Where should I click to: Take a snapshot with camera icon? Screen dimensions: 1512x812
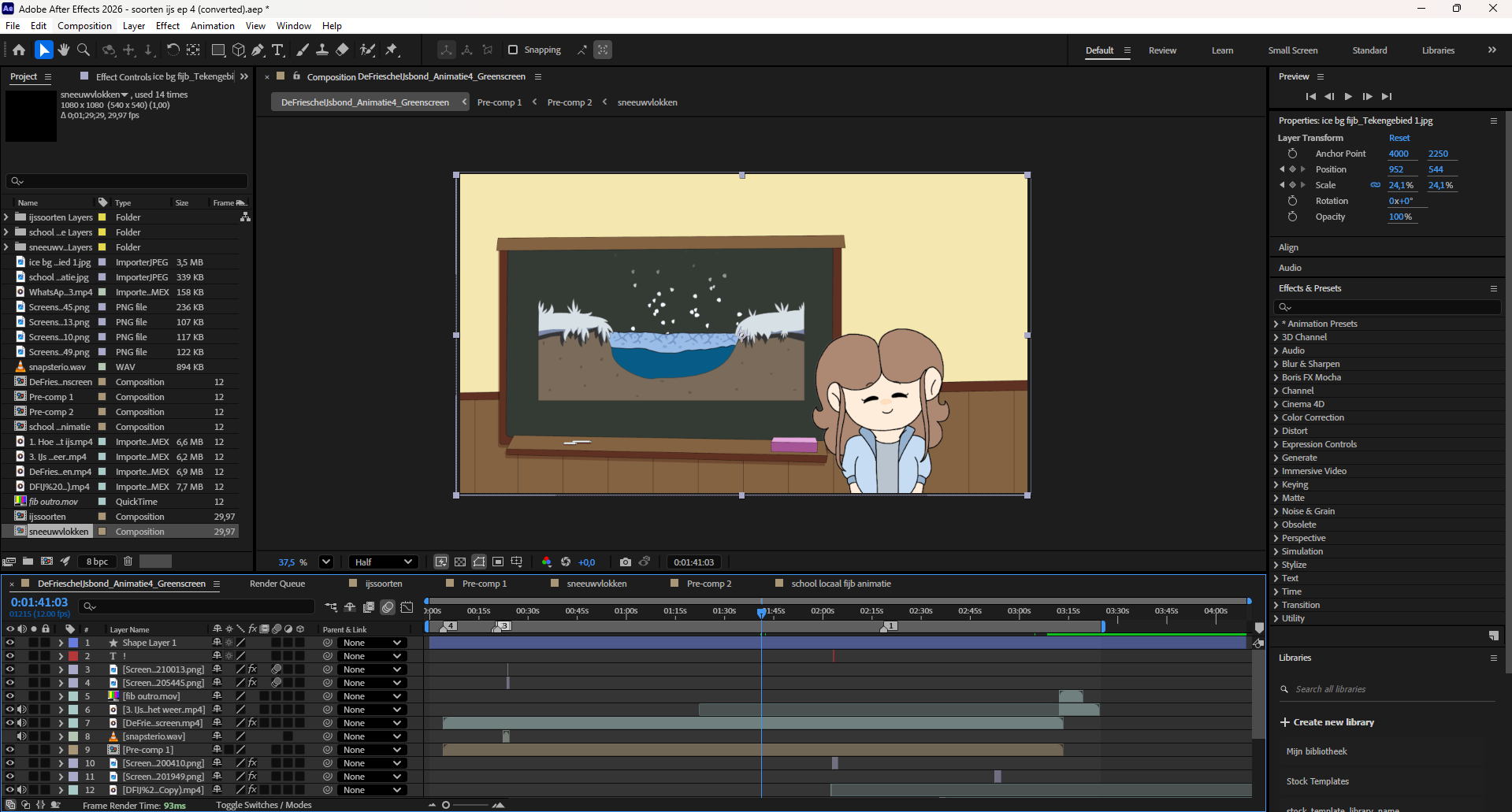click(626, 562)
